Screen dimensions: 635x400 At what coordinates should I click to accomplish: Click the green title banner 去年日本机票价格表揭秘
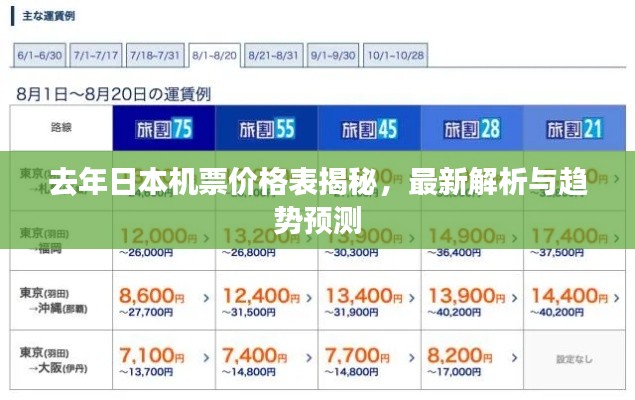[318, 200]
